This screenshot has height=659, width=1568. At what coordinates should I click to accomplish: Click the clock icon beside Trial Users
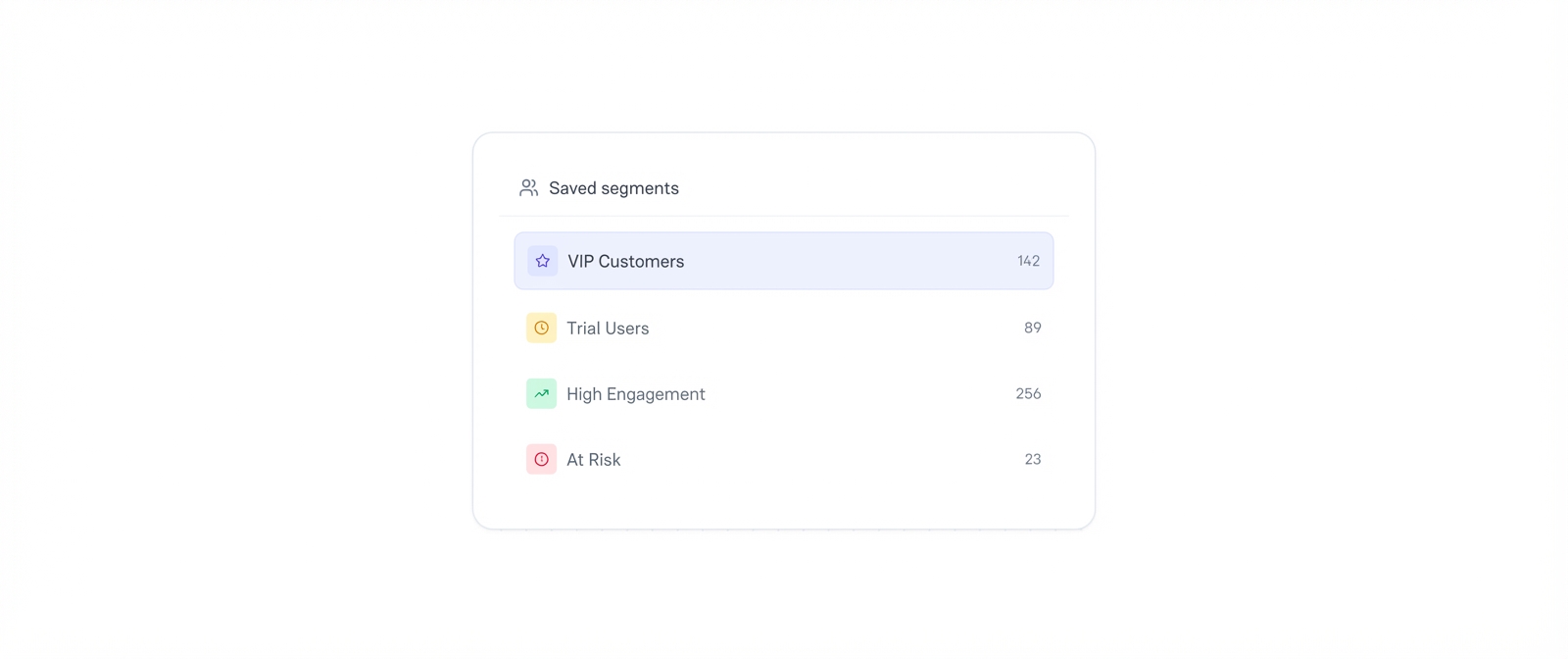(541, 328)
